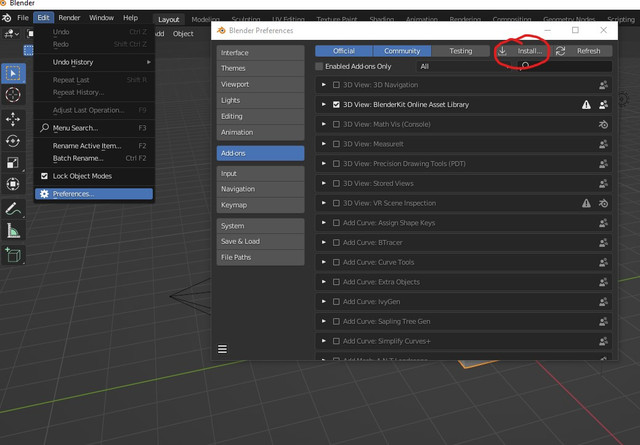Screen dimensions: 640x445
Task: Refresh the add-ons list
Action: coord(582,51)
